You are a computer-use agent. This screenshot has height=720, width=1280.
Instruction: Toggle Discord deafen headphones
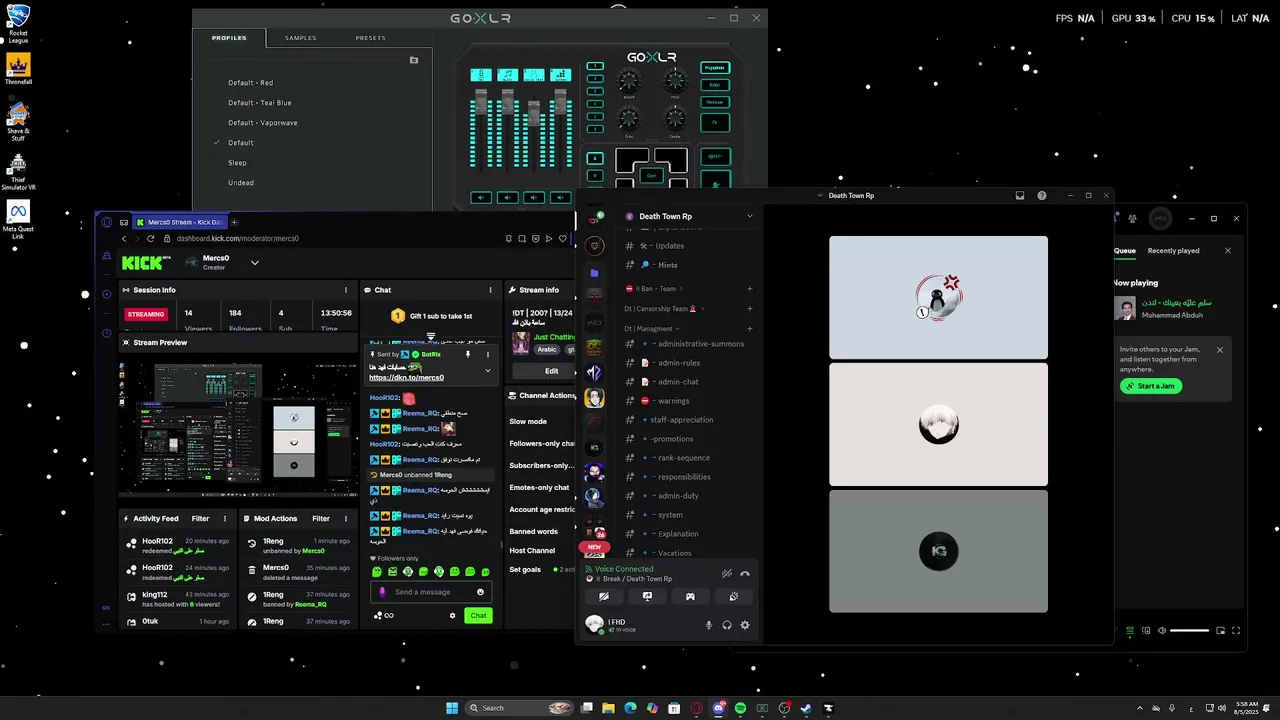pos(727,625)
